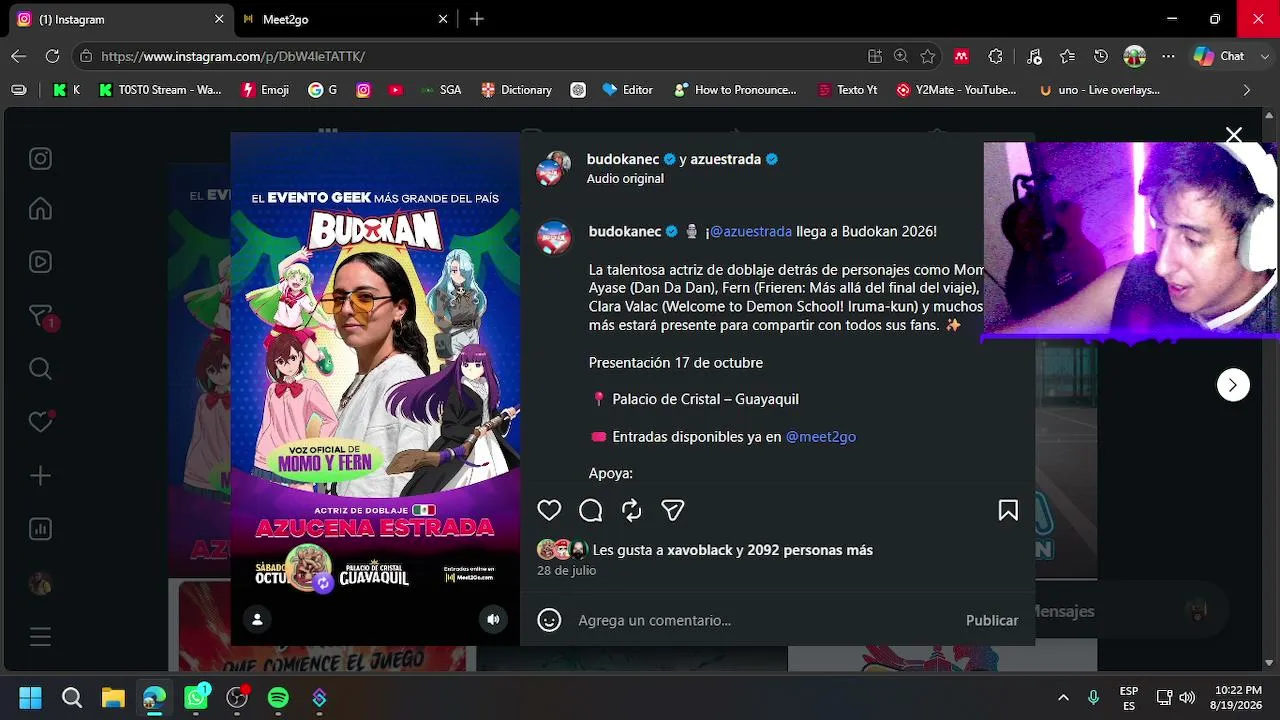Open the taskbar volume control
The width and height of the screenshot is (1280, 720).
(x=1187, y=697)
